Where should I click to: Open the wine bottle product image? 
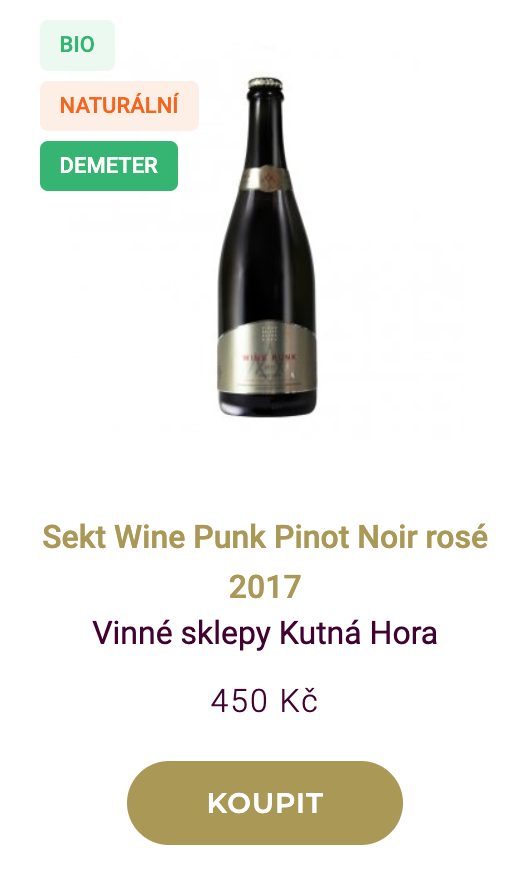pos(267,247)
